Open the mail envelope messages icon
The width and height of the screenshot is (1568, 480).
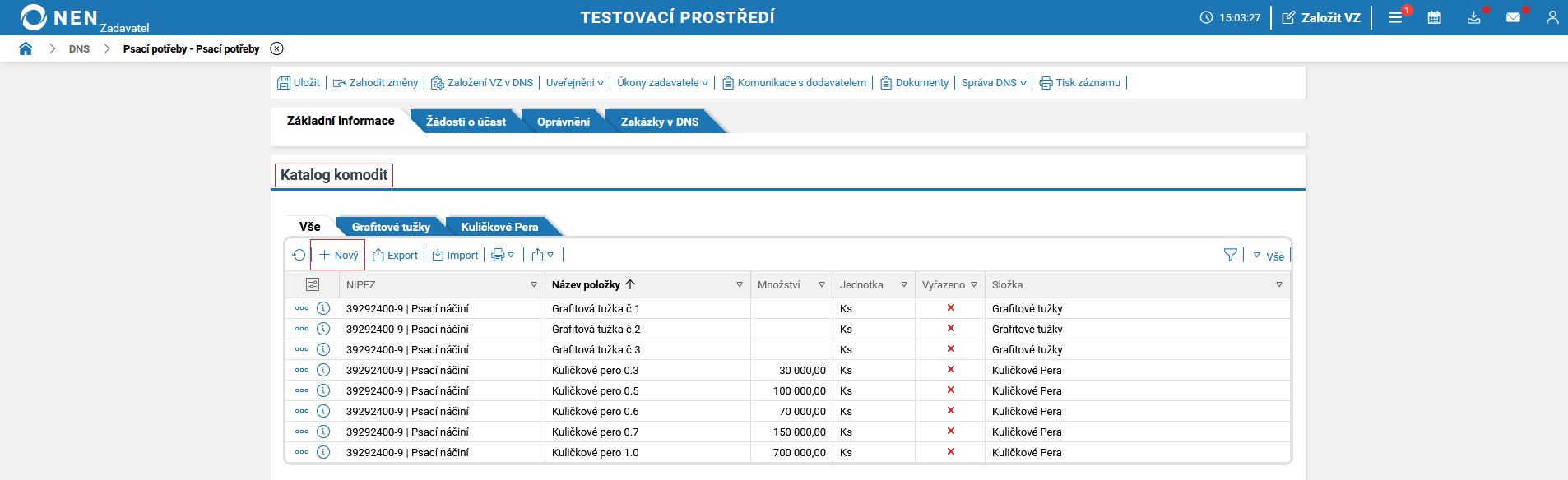click(x=1513, y=17)
